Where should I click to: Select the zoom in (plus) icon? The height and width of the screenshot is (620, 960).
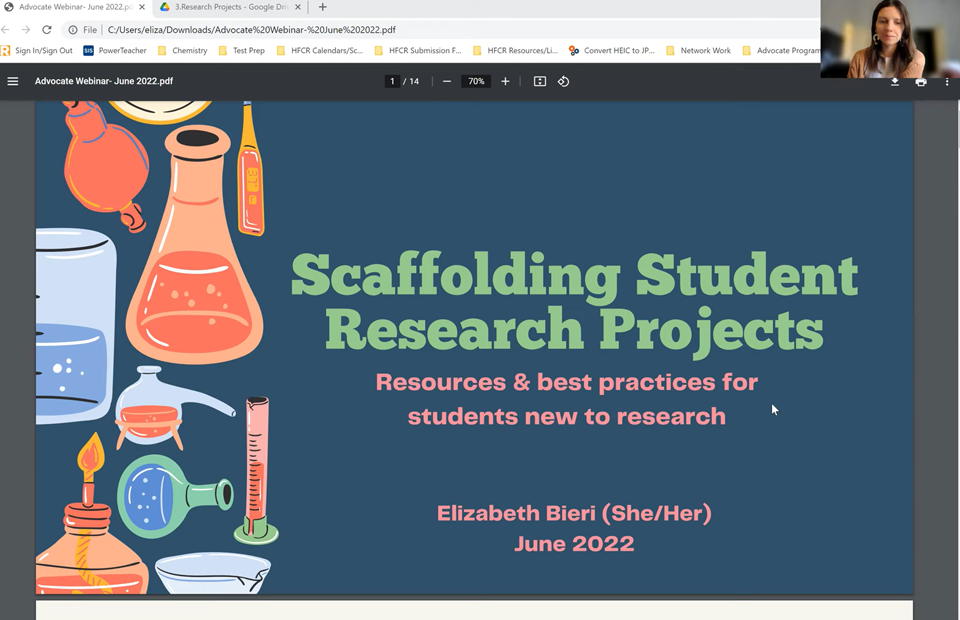click(x=505, y=81)
